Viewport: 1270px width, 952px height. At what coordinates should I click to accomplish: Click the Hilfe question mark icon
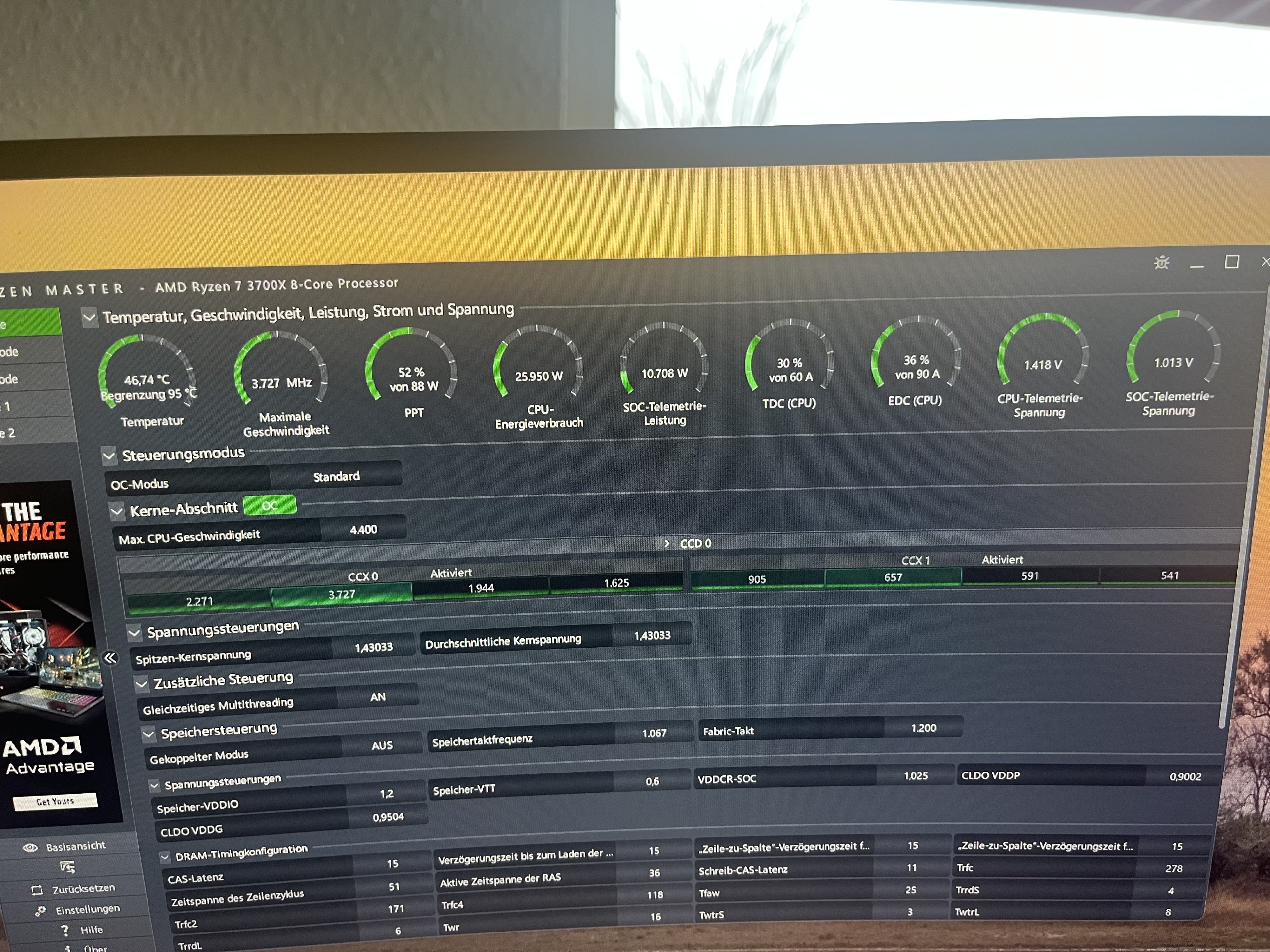tap(65, 931)
